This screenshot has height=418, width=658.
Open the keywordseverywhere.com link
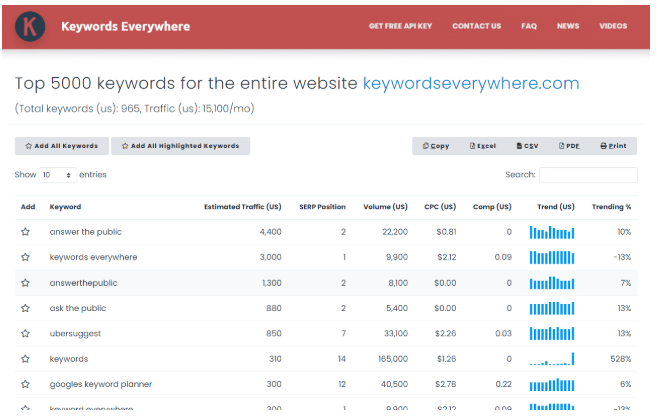[x=471, y=83]
